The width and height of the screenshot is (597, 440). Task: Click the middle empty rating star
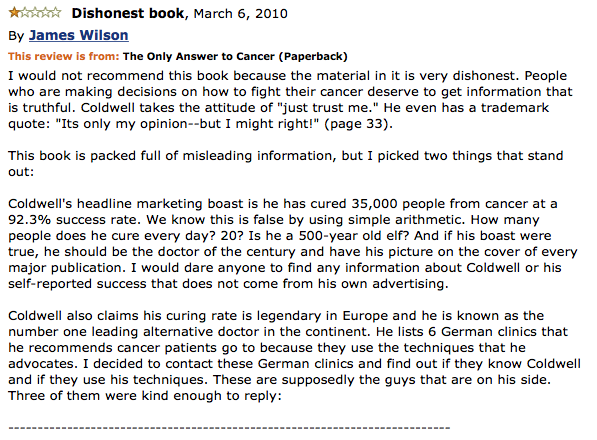point(35,13)
